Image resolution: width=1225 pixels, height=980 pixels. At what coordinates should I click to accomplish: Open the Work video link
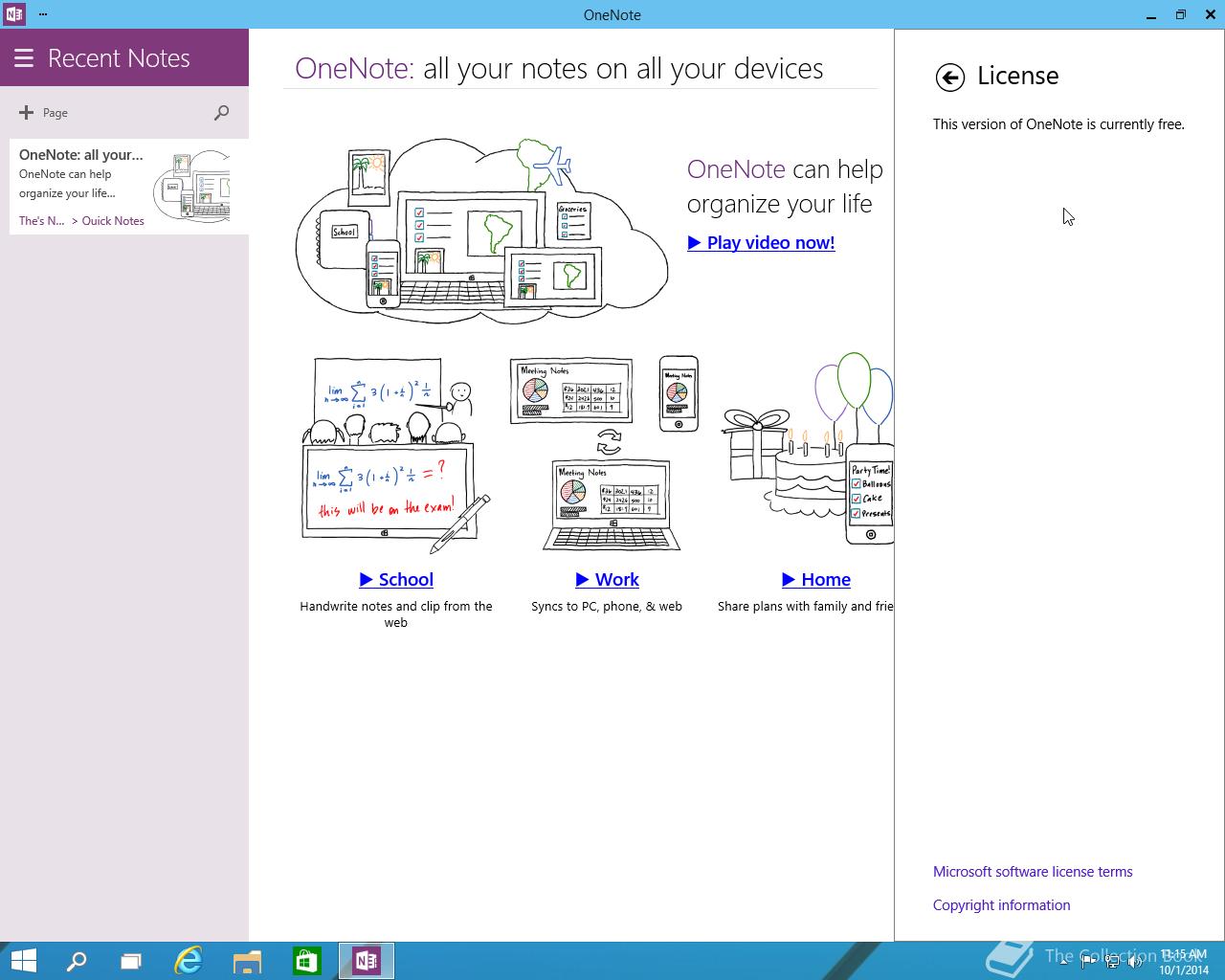coord(607,580)
